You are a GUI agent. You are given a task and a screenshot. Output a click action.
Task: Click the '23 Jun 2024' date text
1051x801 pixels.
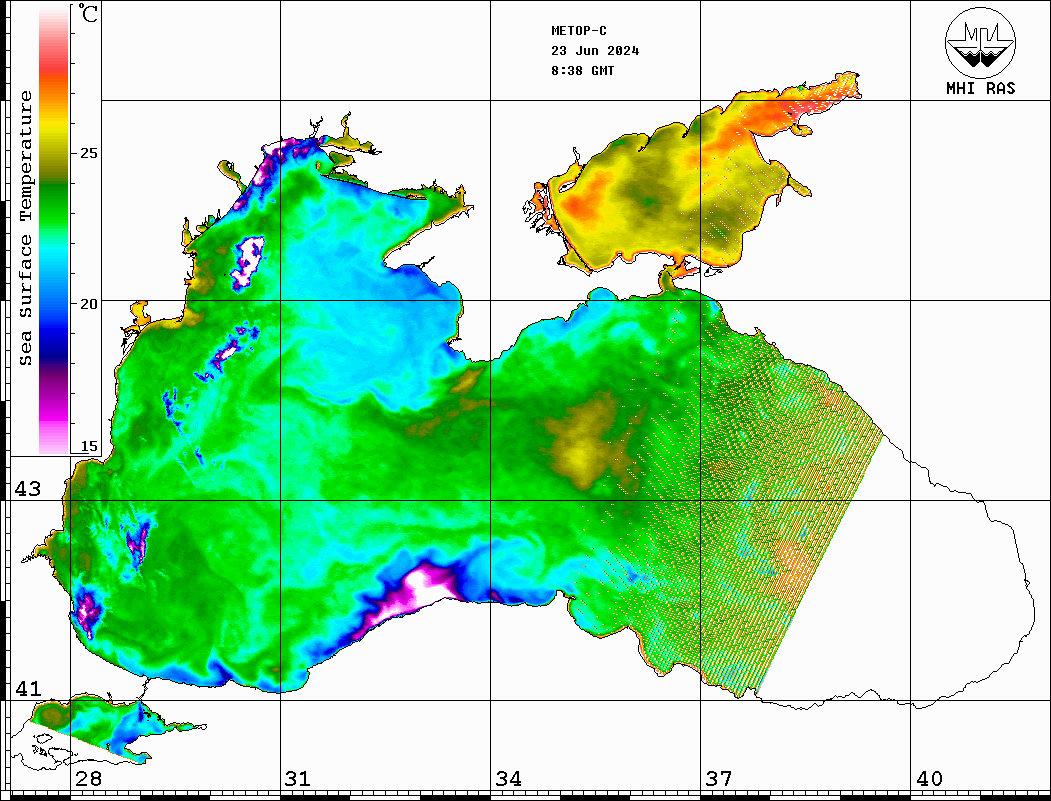(595, 51)
